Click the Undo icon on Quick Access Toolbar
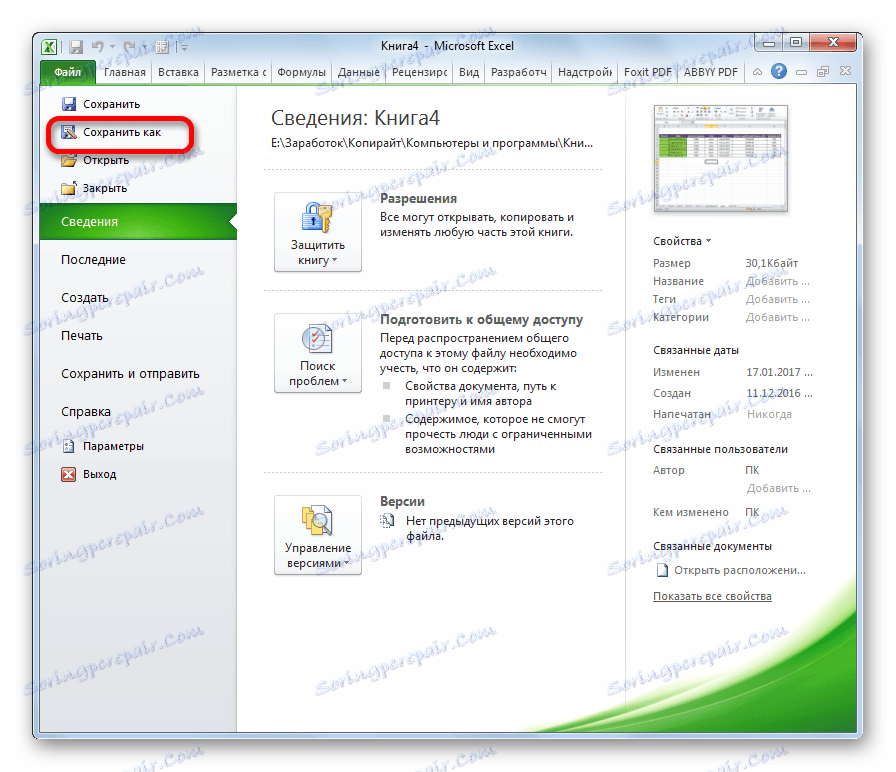The width and height of the screenshot is (896, 772). 98,46
